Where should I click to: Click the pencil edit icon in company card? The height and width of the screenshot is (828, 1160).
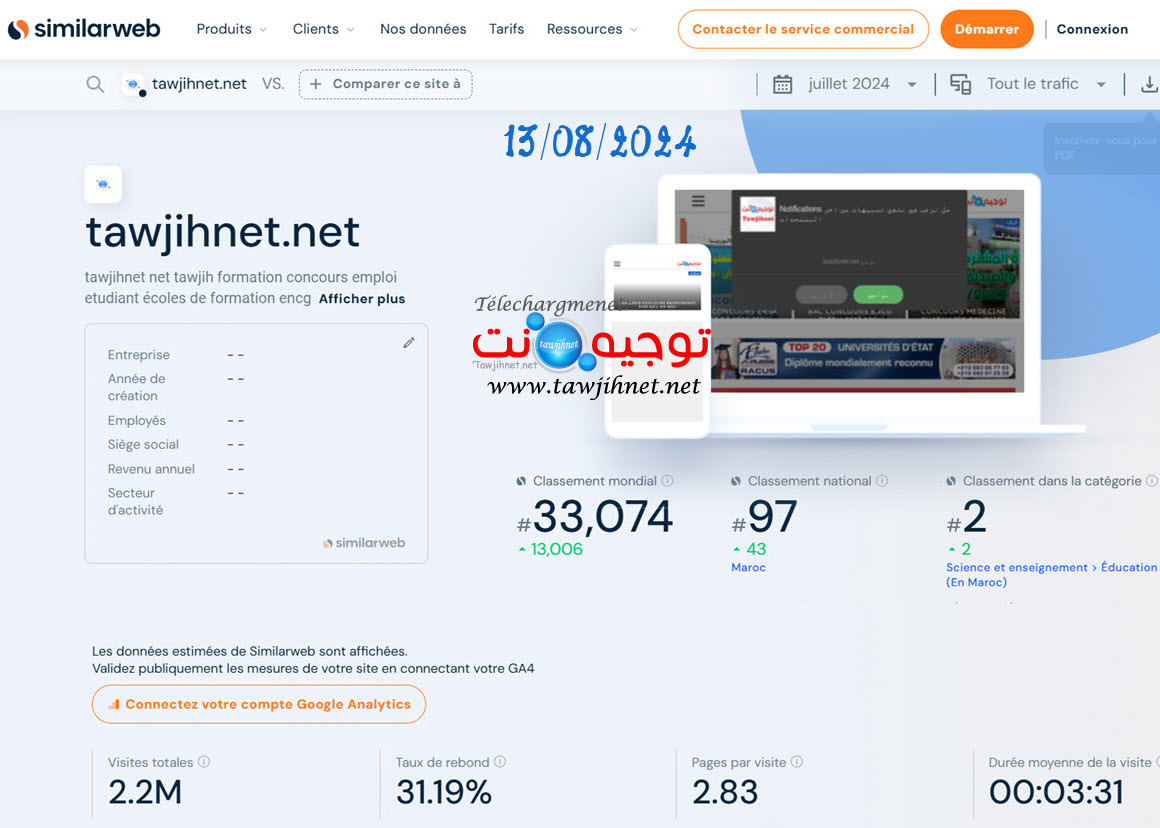[408, 343]
